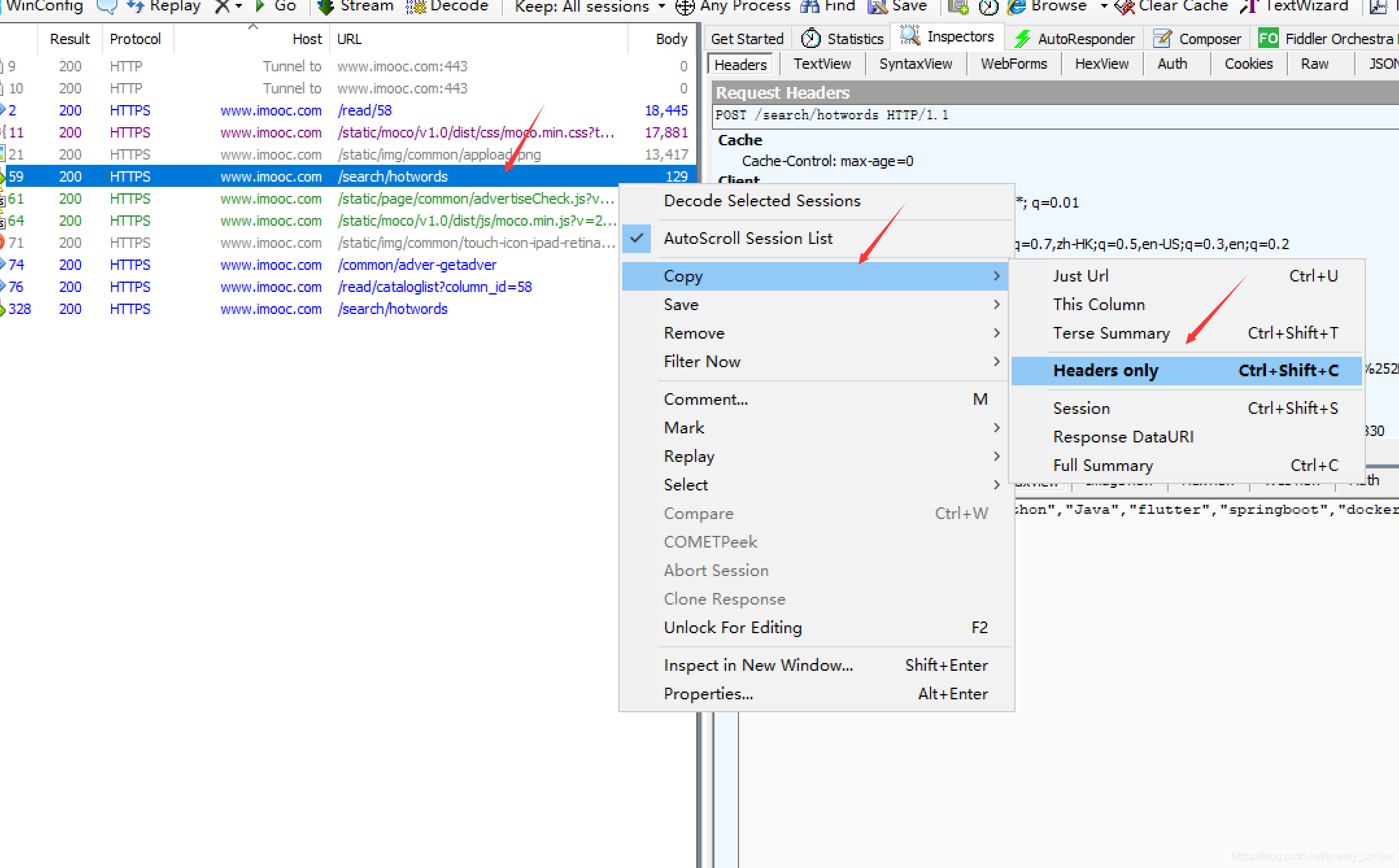The width and height of the screenshot is (1399, 868).
Task: Sort sessions by the Body column header
Action: click(671, 39)
